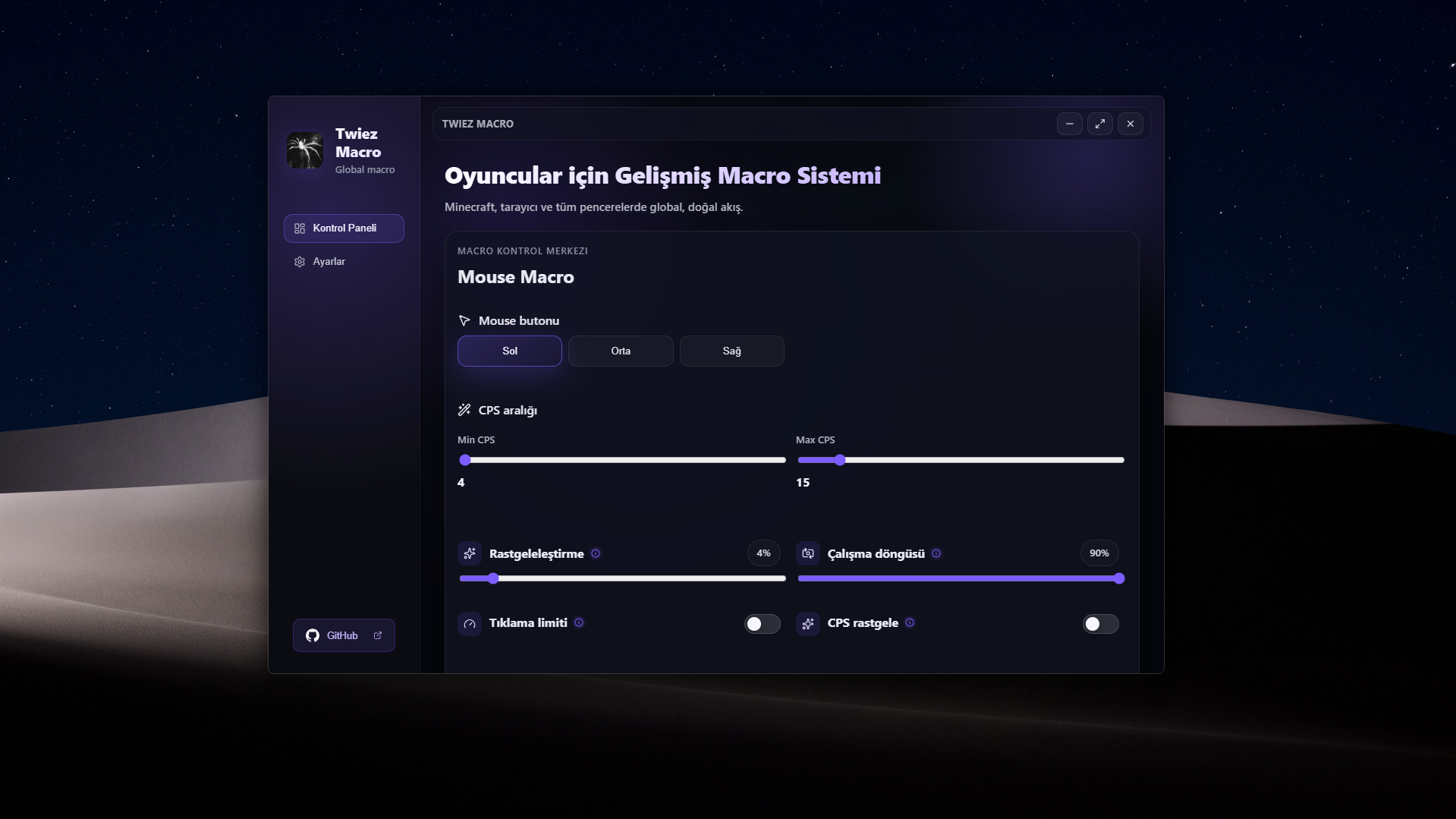Screen dimensions: 1456x819
Task: Click the Max CPS value 15
Action: click(803, 483)
